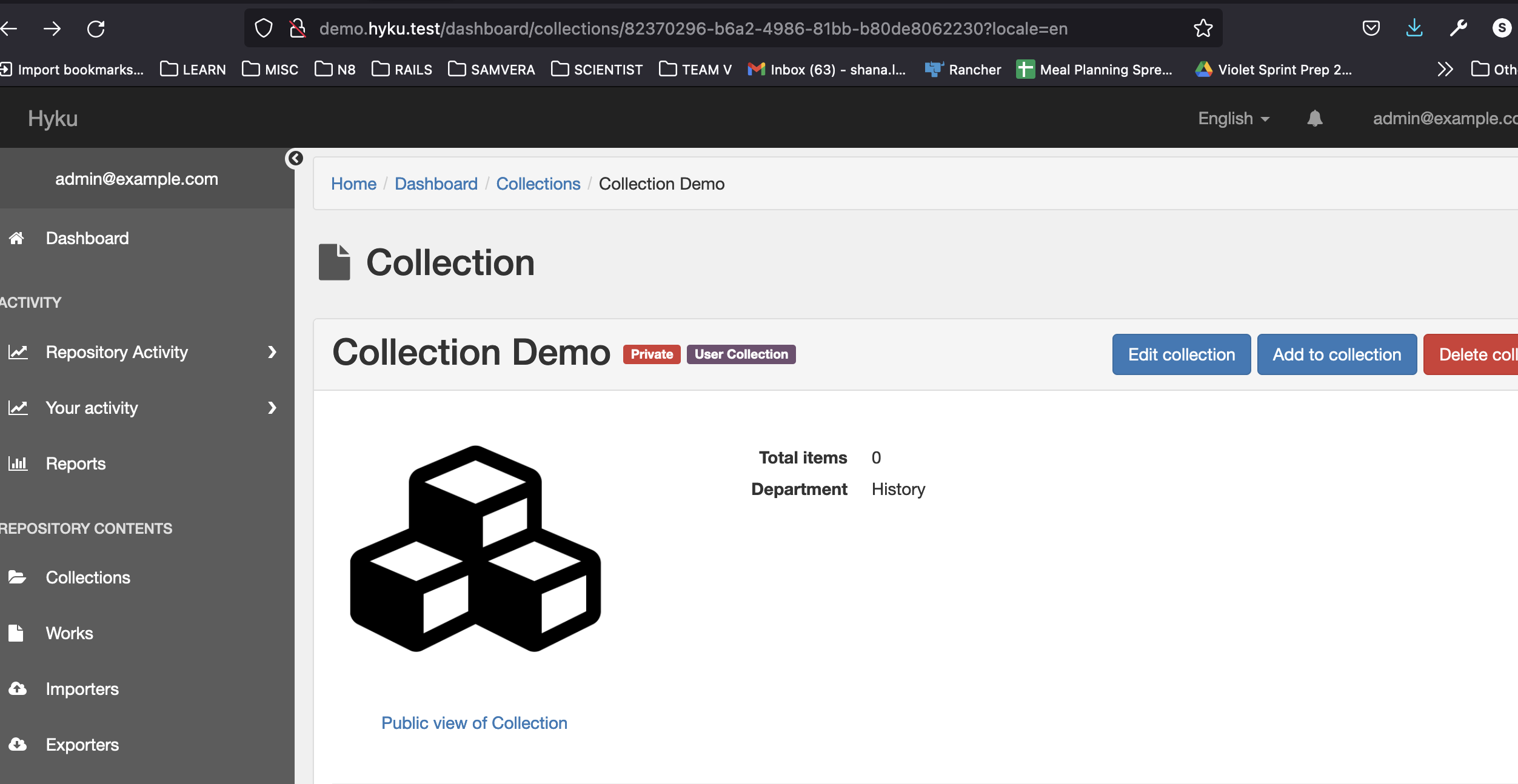1518x784 pixels.
Task: Click the red Delete collection button
Action: click(1471, 354)
